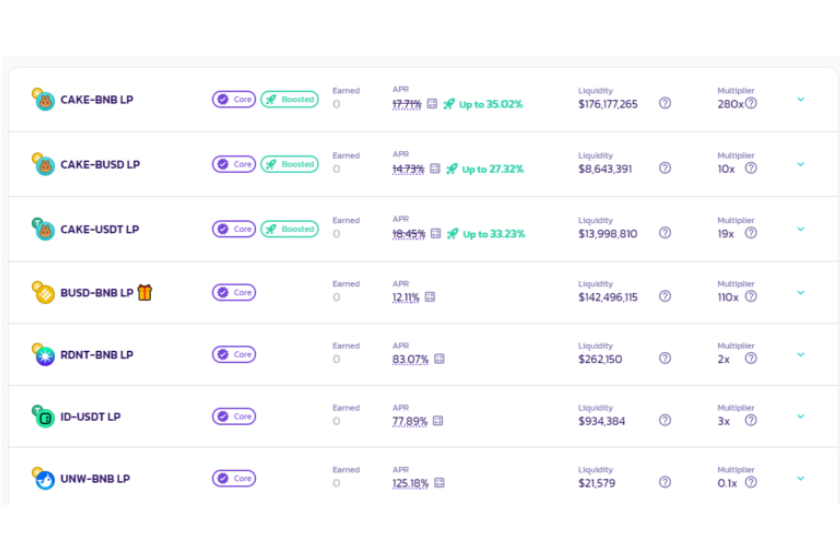Viewport: 840px width, 560px height.
Task: Expand the BUSD-BNB LP row chevron
Action: [800, 292]
